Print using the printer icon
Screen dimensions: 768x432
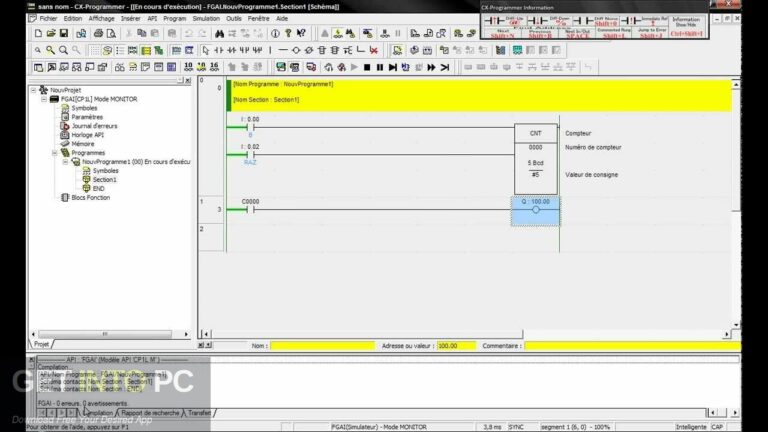[x=98, y=33]
